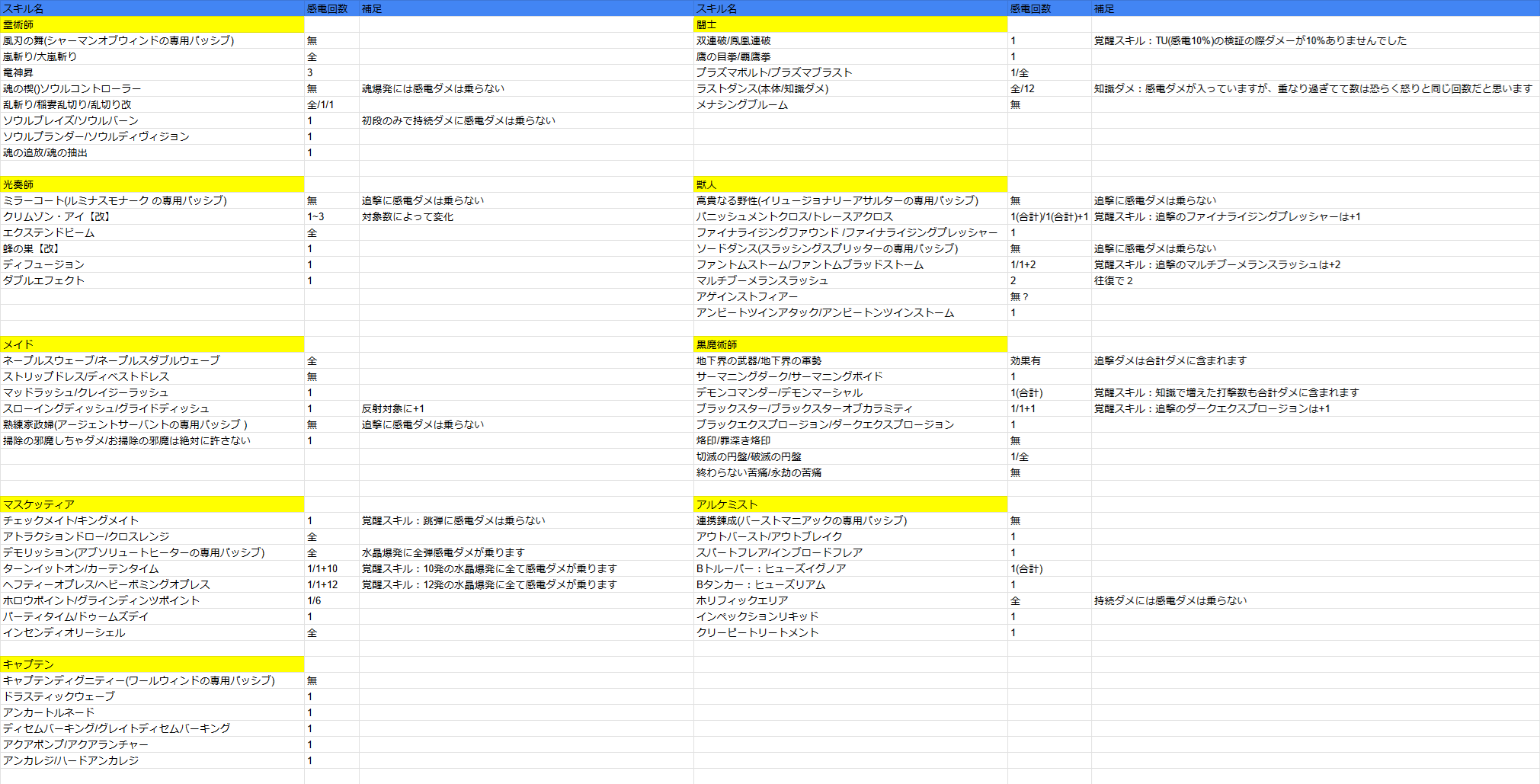Select the yellow 霊術師 class heading

pyautogui.click(x=152, y=24)
